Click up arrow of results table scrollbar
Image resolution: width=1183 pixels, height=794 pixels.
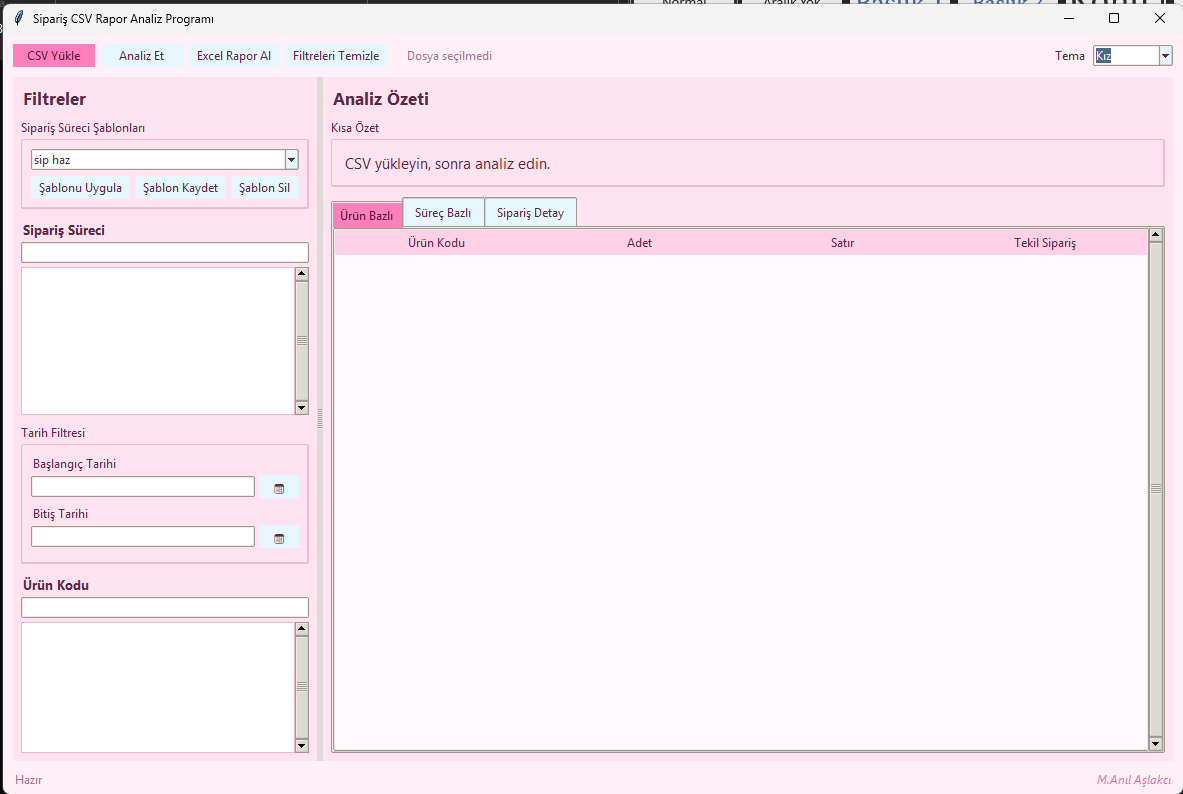[1156, 235]
